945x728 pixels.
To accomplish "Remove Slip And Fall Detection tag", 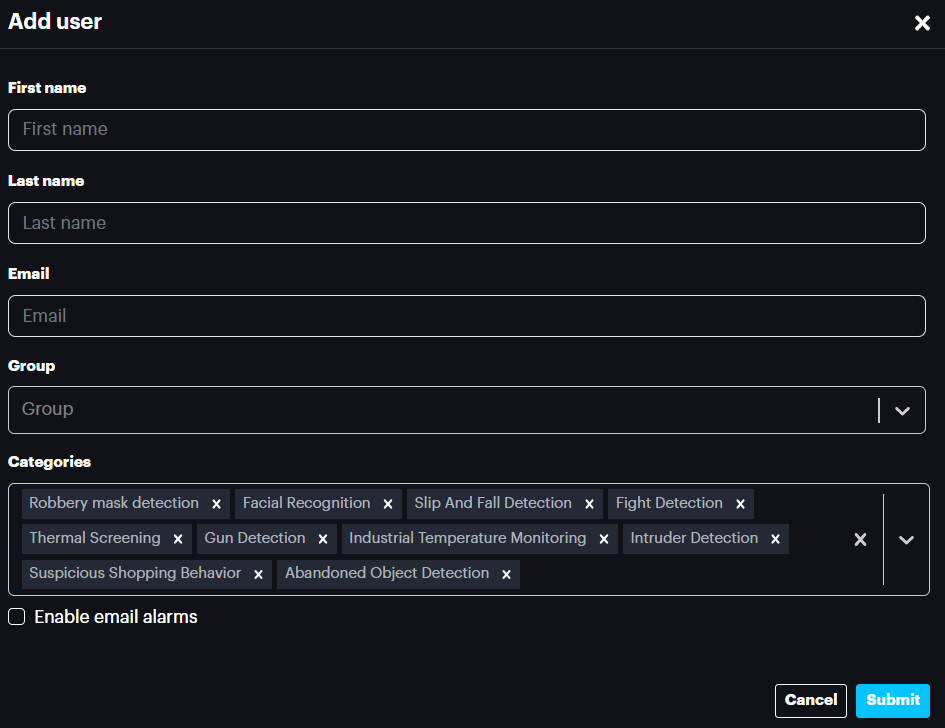I will click(589, 504).
